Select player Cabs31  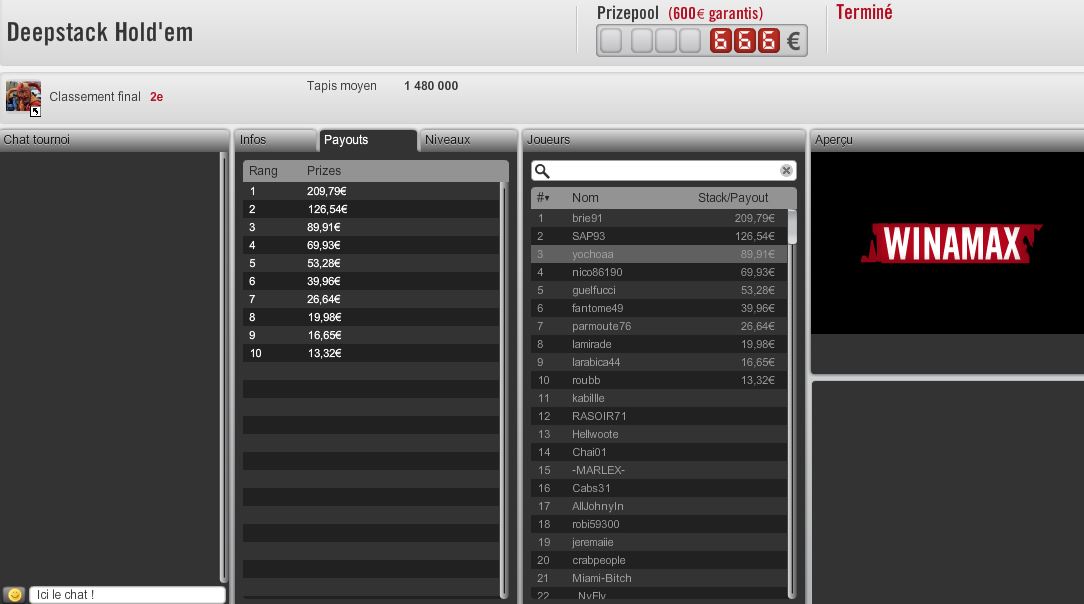point(659,487)
